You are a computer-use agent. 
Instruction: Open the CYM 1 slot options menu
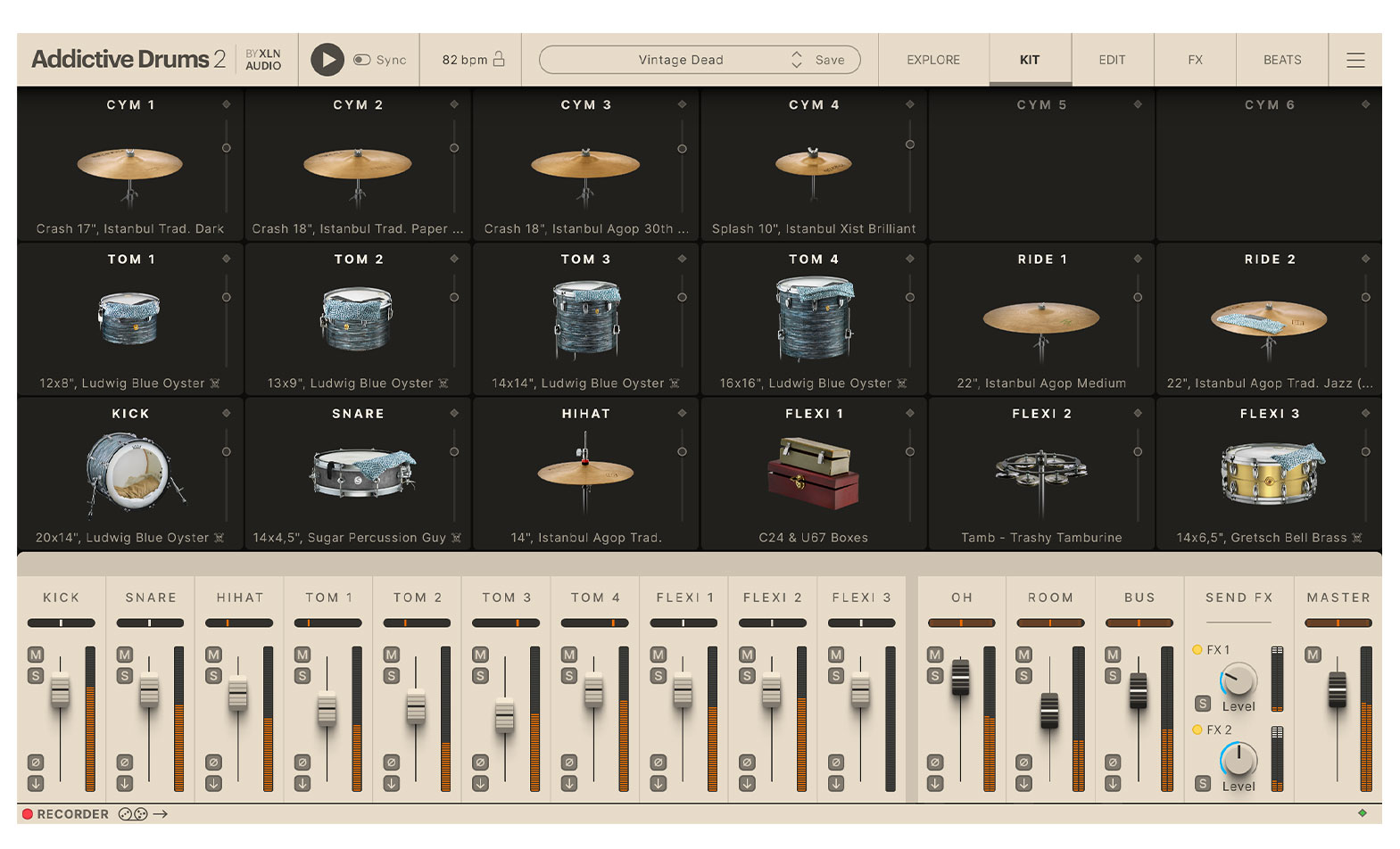[x=227, y=104]
